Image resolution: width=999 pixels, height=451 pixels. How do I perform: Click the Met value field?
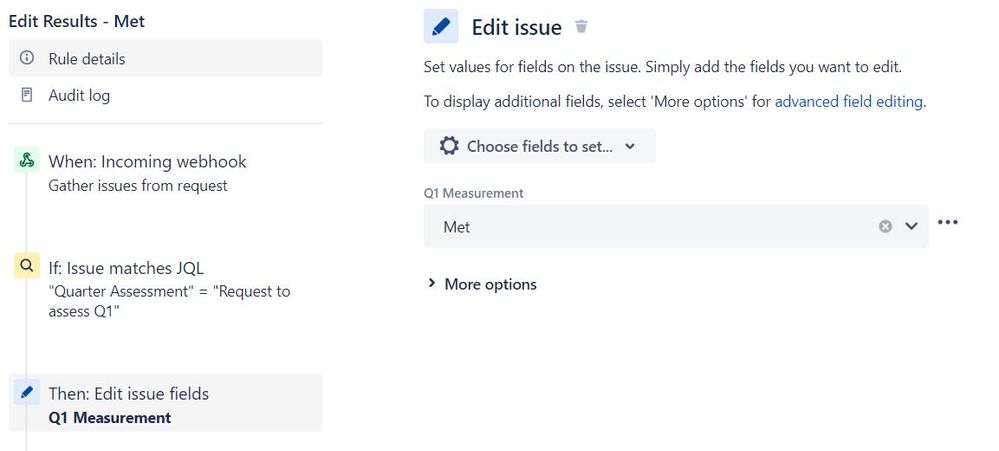pos(640,227)
